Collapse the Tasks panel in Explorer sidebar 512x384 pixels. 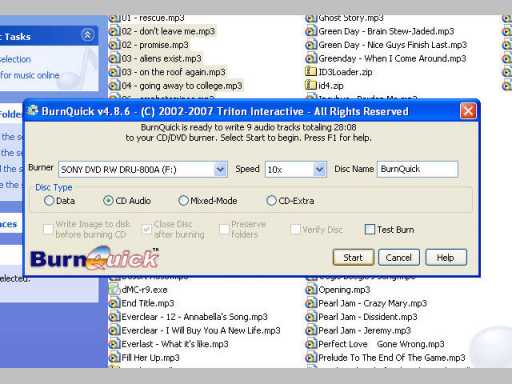click(87, 35)
